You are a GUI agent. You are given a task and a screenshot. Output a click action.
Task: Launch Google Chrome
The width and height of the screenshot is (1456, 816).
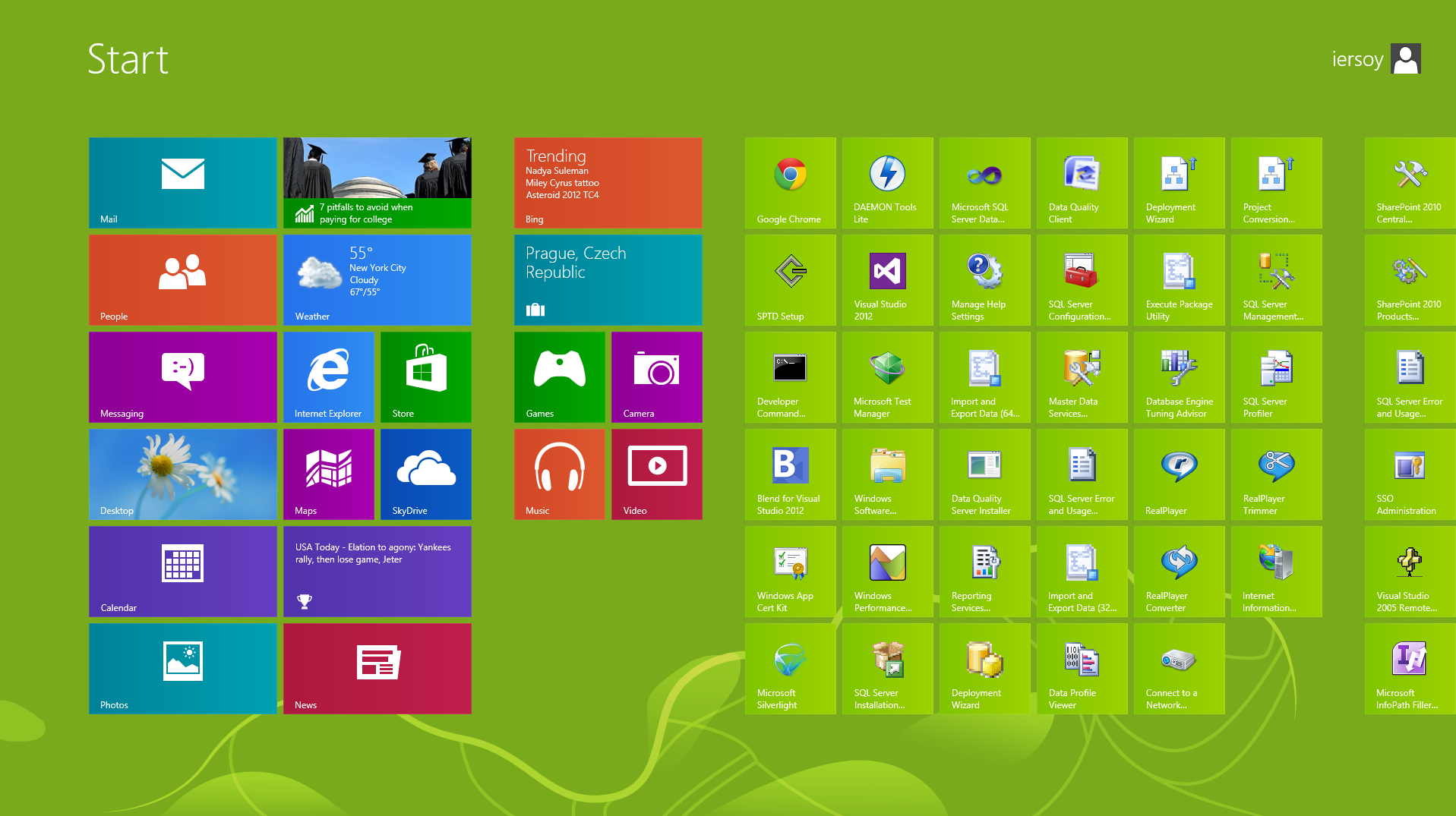[x=791, y=183]
